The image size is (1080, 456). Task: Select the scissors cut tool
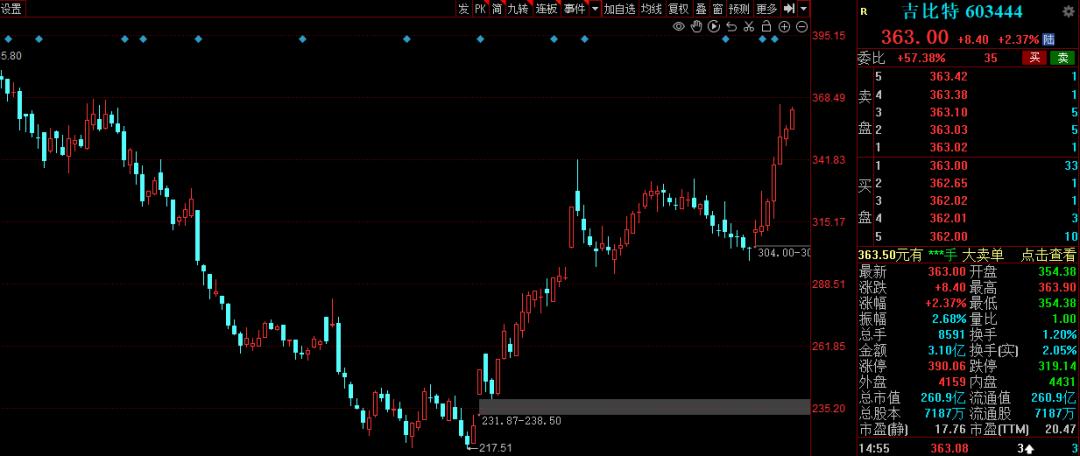749,27
